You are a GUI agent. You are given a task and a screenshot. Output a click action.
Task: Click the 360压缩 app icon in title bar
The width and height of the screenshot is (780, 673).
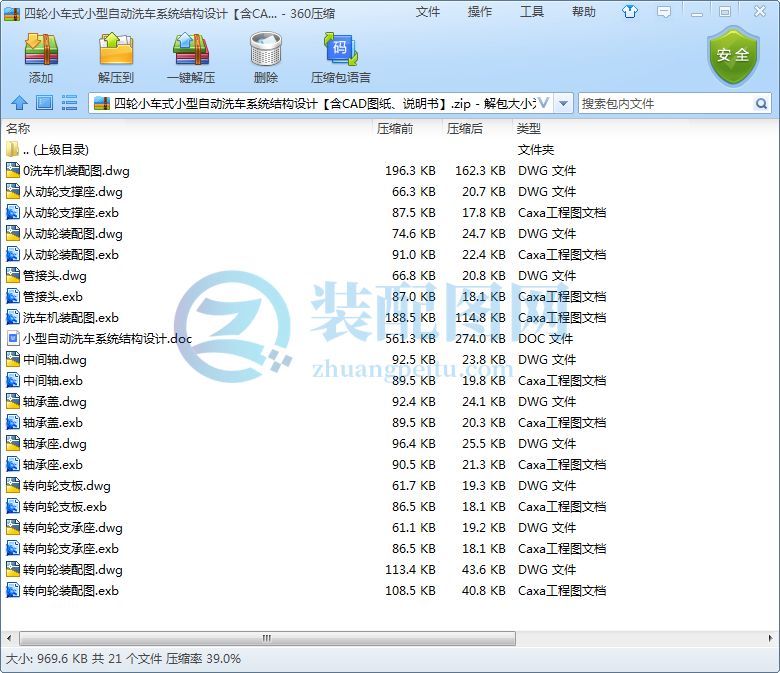click(12, 13)
